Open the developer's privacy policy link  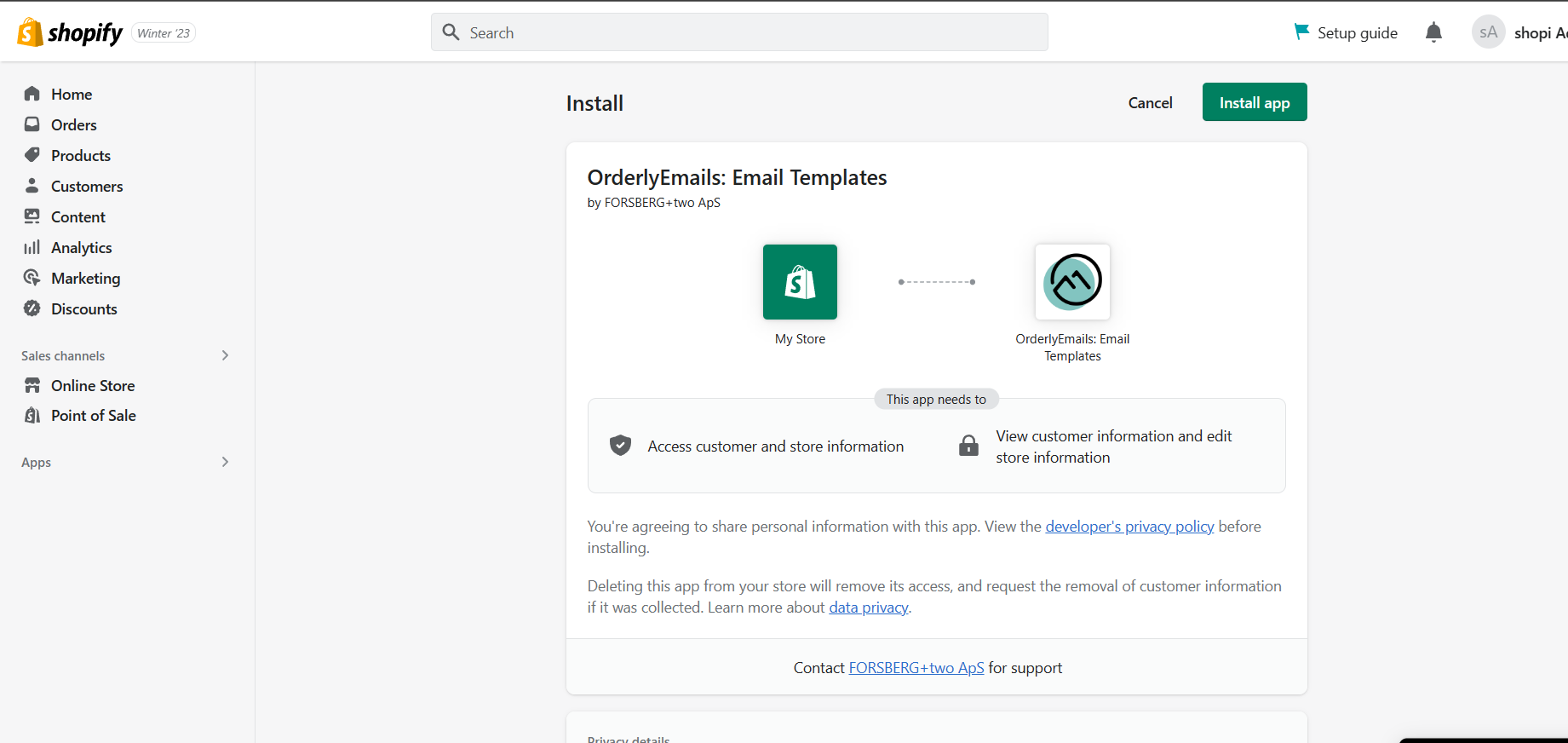(1129, 527)
